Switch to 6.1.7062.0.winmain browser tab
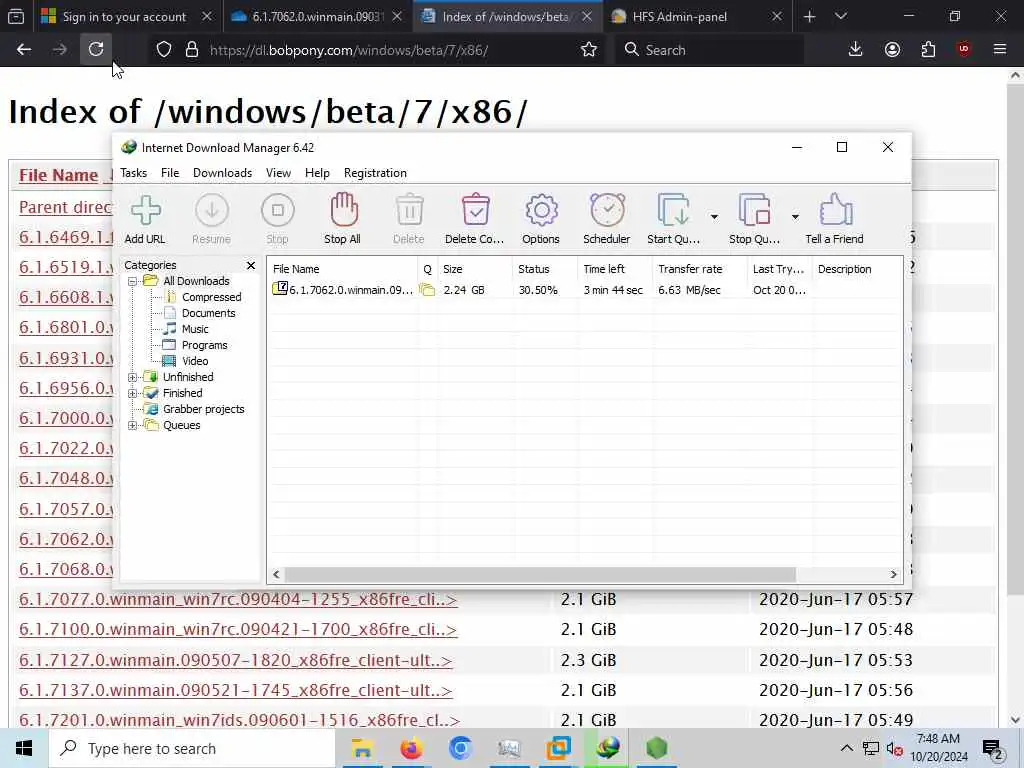1024x768 pixels. [x=318, y=16]
